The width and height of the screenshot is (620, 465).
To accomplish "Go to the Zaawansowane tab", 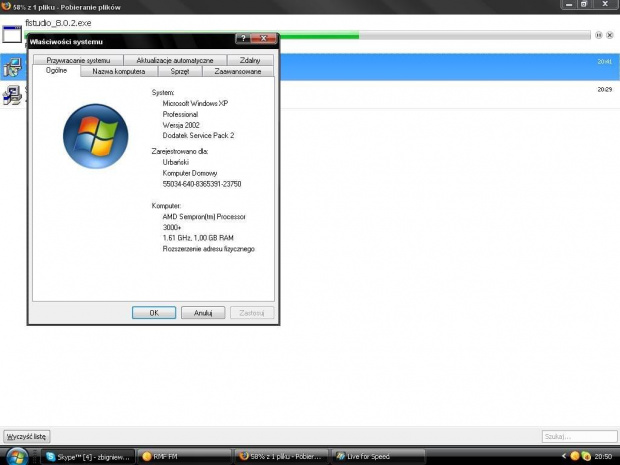I will [238, 71].
